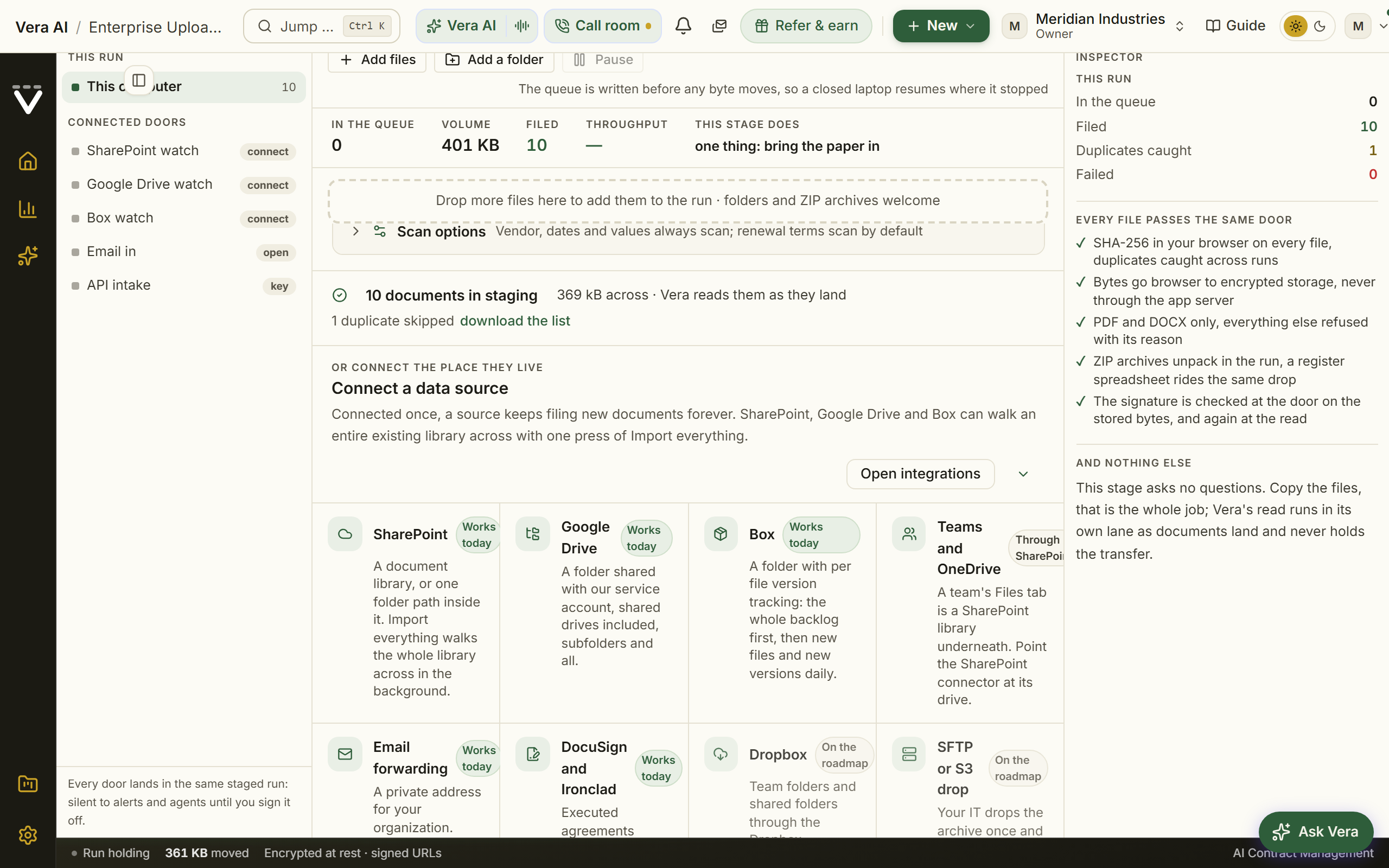Click the Email forwarding envelope icon
This screenshot has width=1389, height=868.
click(x=345, y=754)
